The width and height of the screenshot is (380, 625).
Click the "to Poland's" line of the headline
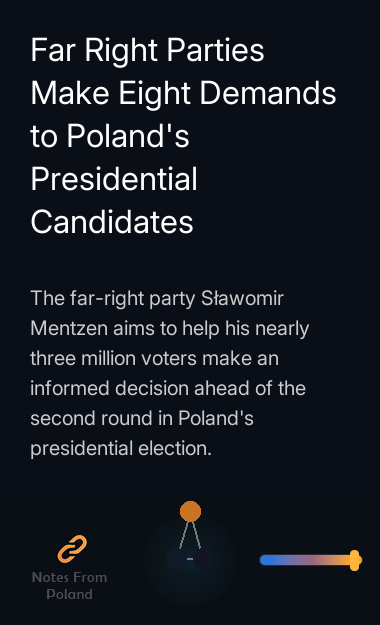[110, 136]
